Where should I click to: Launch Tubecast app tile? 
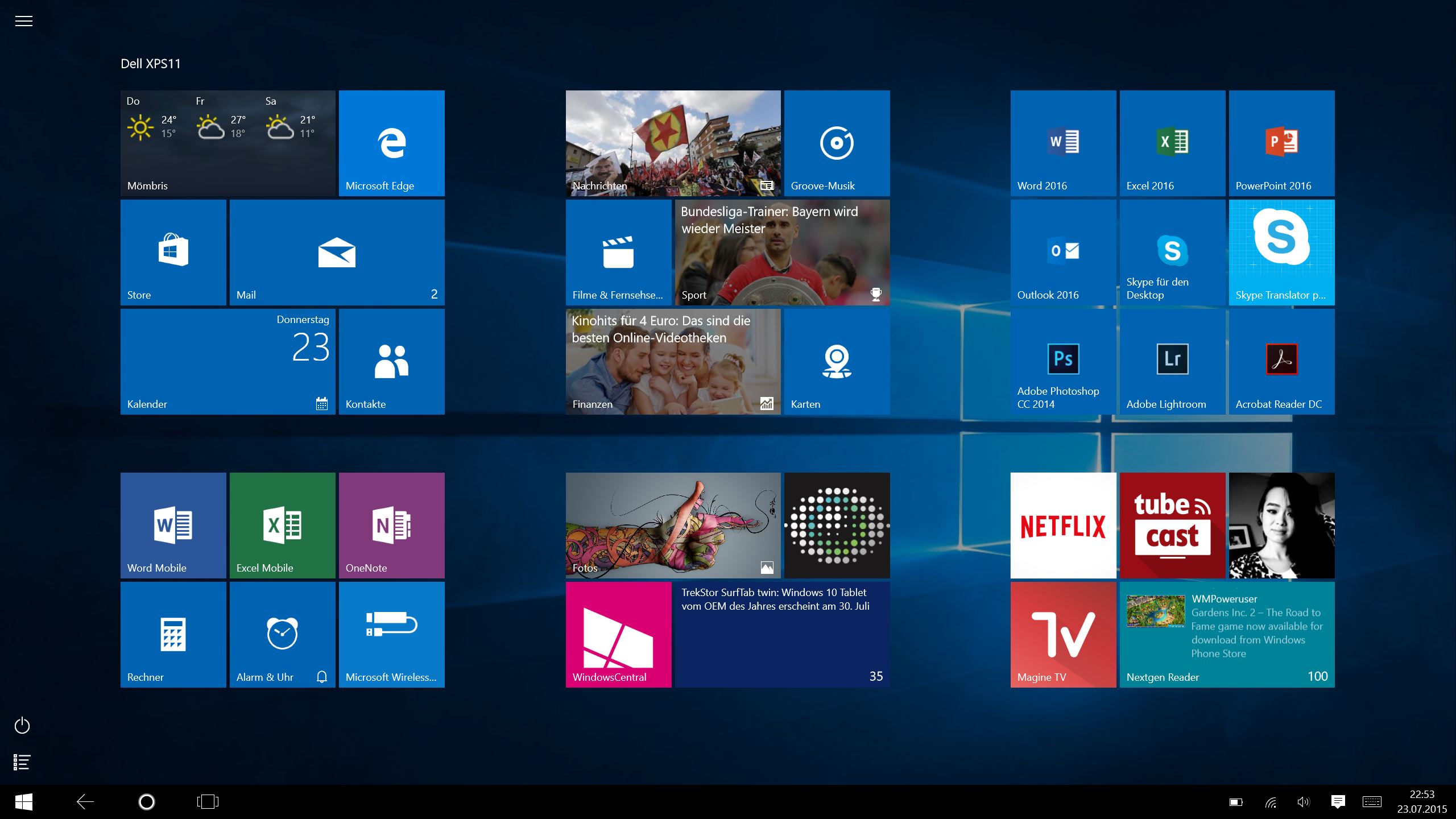click(x=1172, y=525)
